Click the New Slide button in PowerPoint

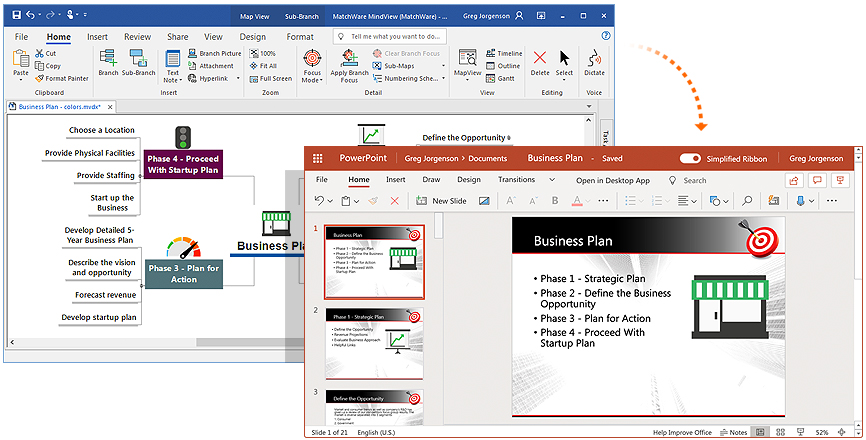pos(441,201)
